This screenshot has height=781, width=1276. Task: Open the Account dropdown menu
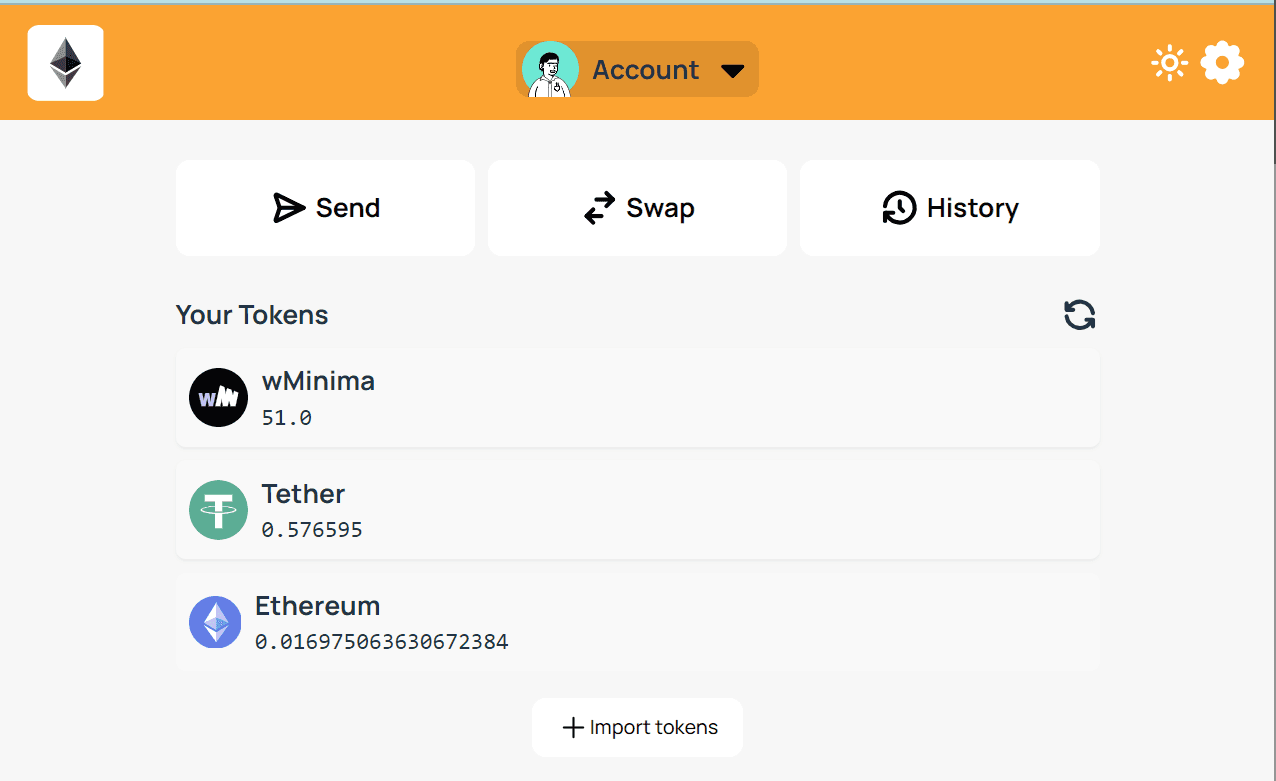(x=637, y=69)
